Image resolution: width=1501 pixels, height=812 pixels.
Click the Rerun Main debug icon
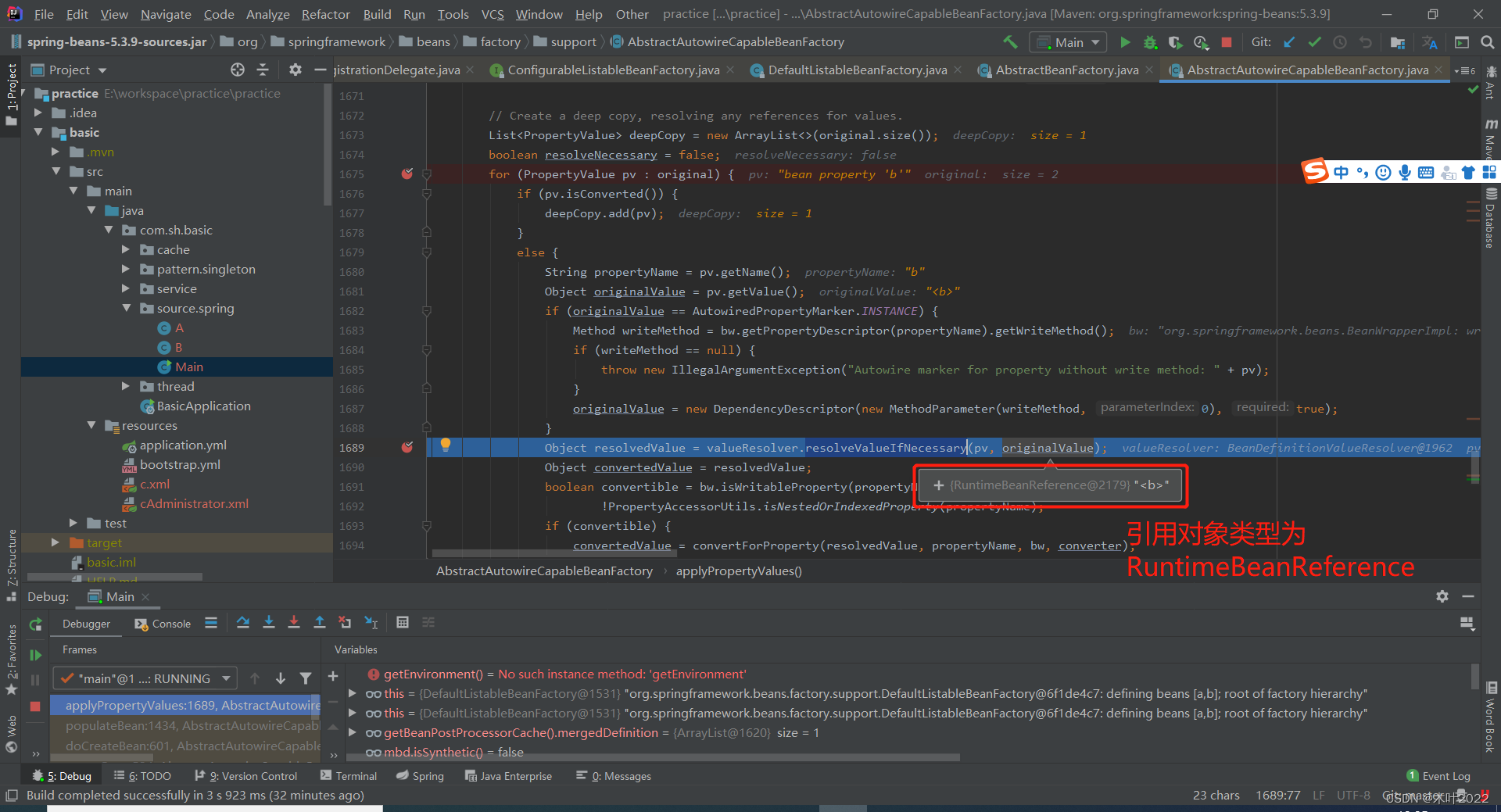coord(35,624)
